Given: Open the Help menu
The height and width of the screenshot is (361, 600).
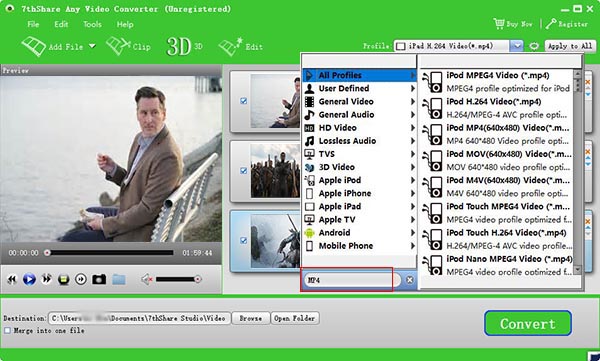Looking at the screenshot, I should point(125,24).
